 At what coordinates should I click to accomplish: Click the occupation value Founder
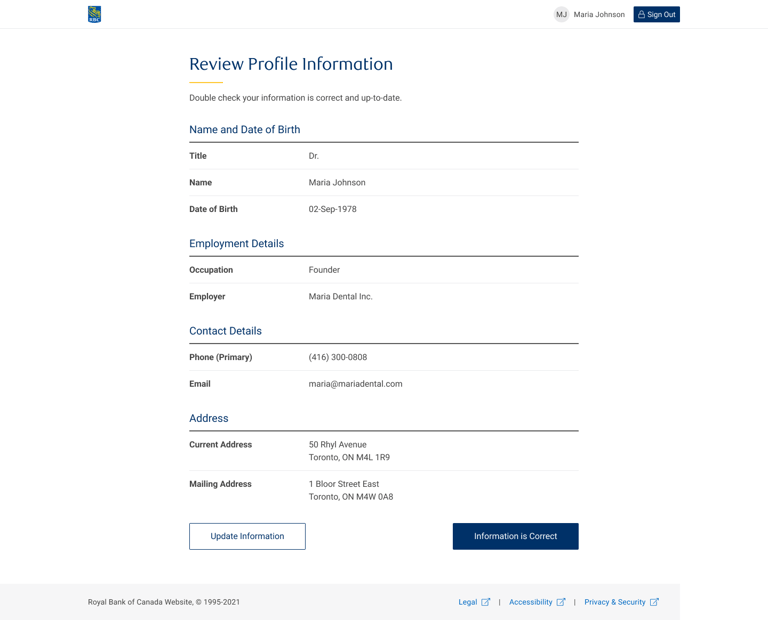pyautogui.click(x=324, y=270)
